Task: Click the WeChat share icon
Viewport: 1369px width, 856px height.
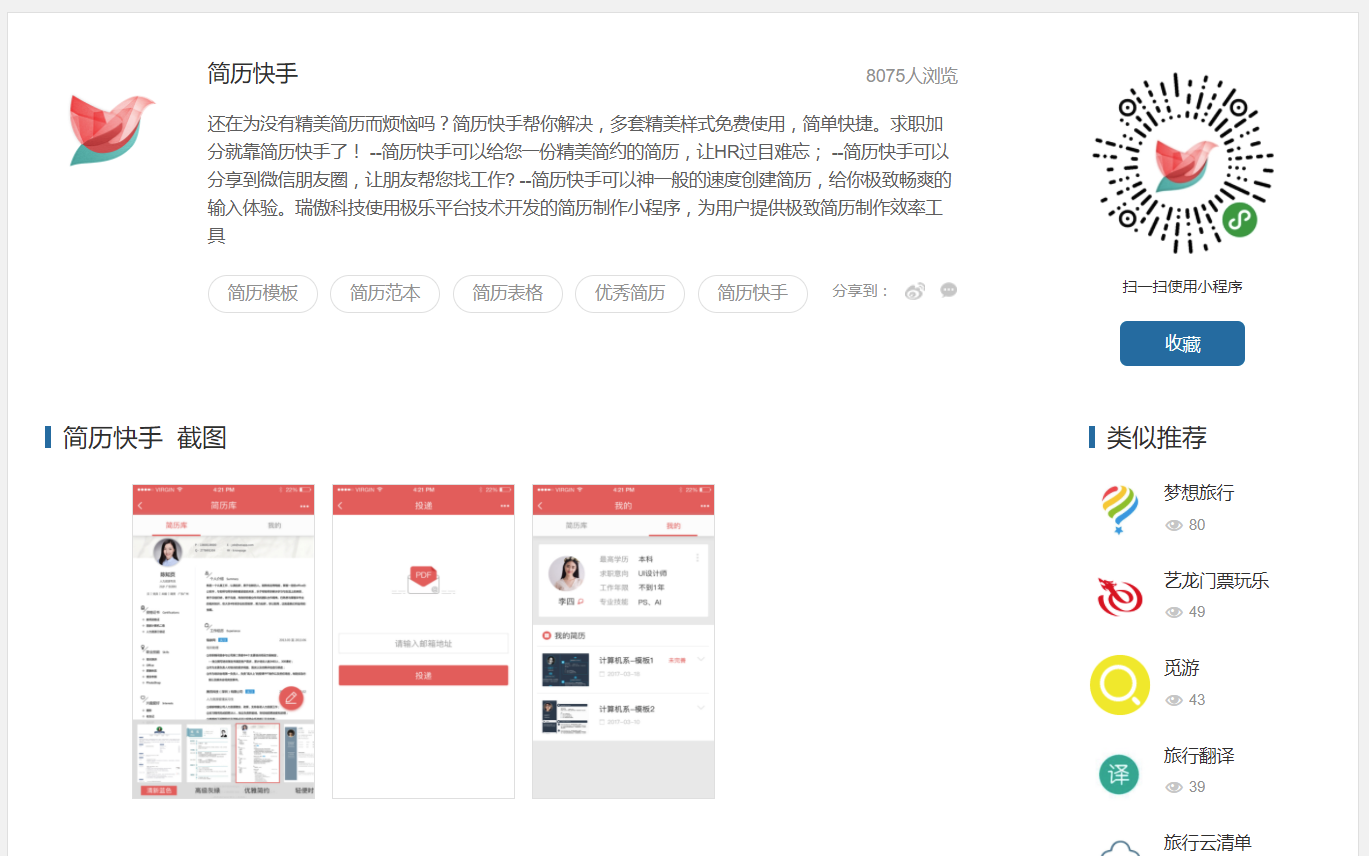Action: tap(949, 291)
